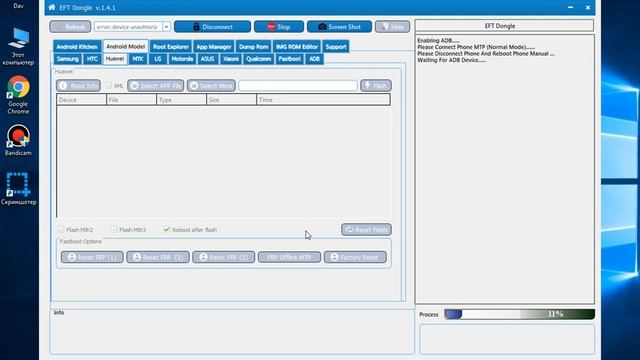Select the Qualcomm tab
Image resolution: width=640 pixels, height=360 pixels.
(x=258, y=59)
